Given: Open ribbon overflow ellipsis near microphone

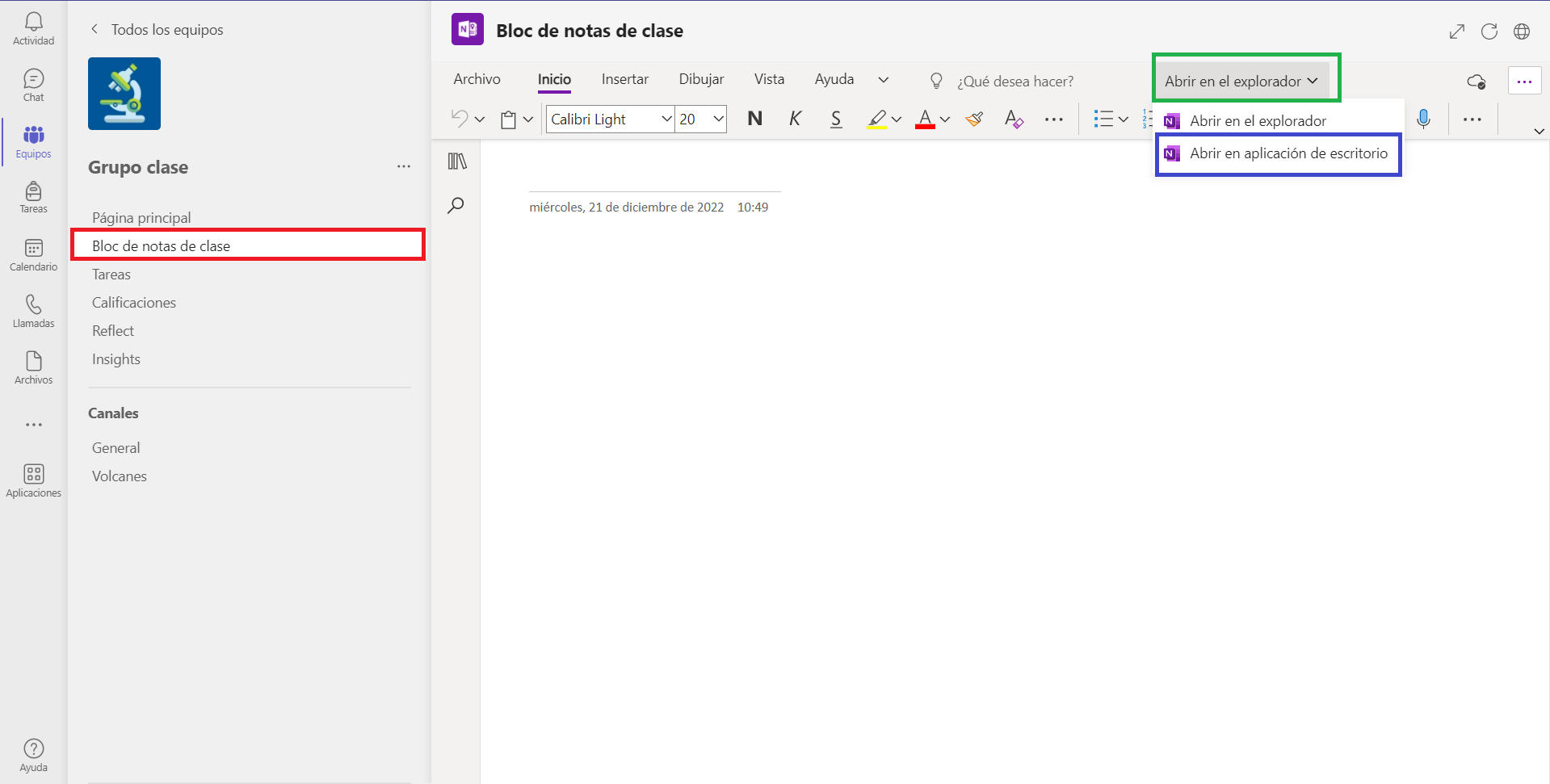Looking at the screenshot, I should [1472, 119].
